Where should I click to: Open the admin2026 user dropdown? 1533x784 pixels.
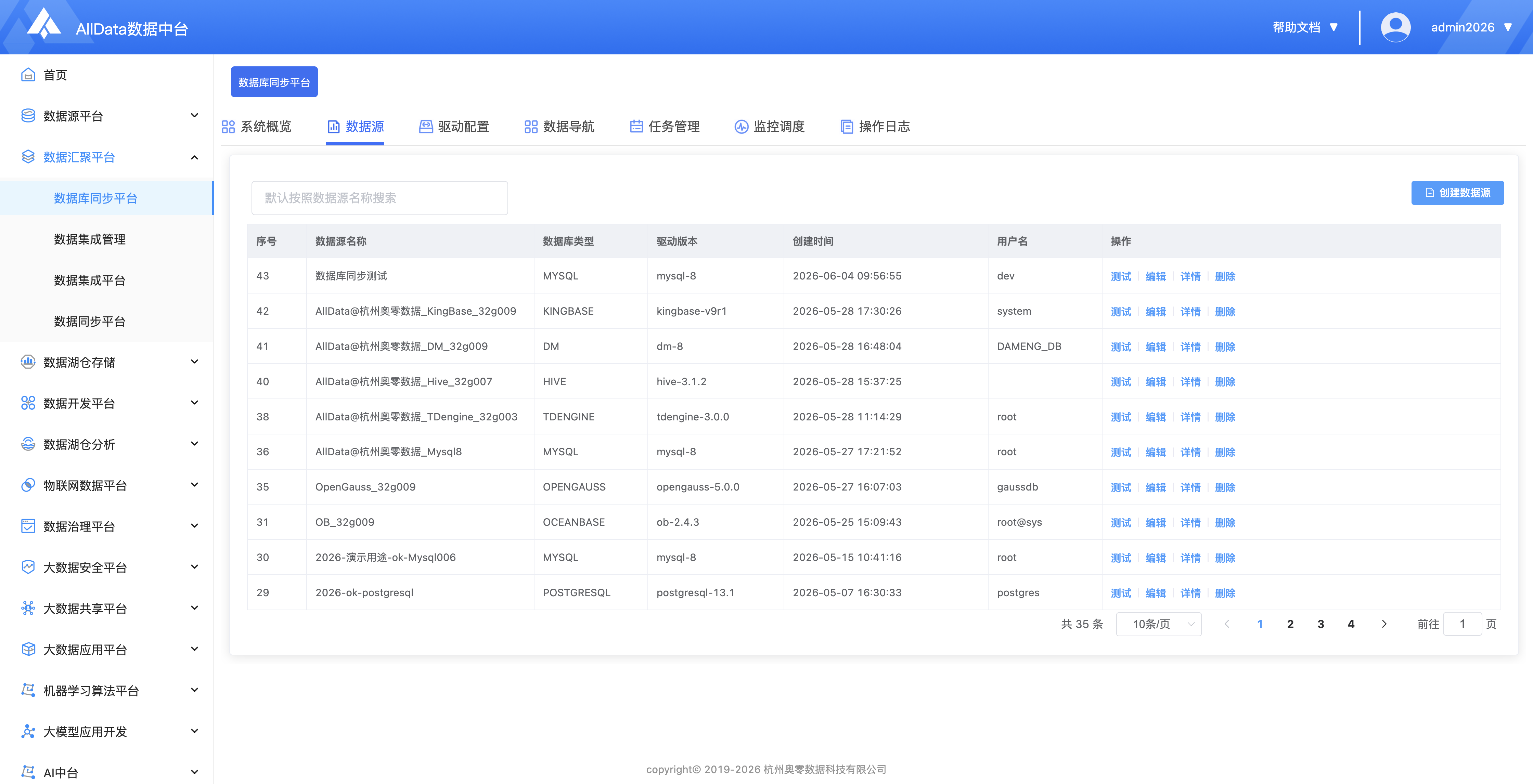pos(1471,27)
